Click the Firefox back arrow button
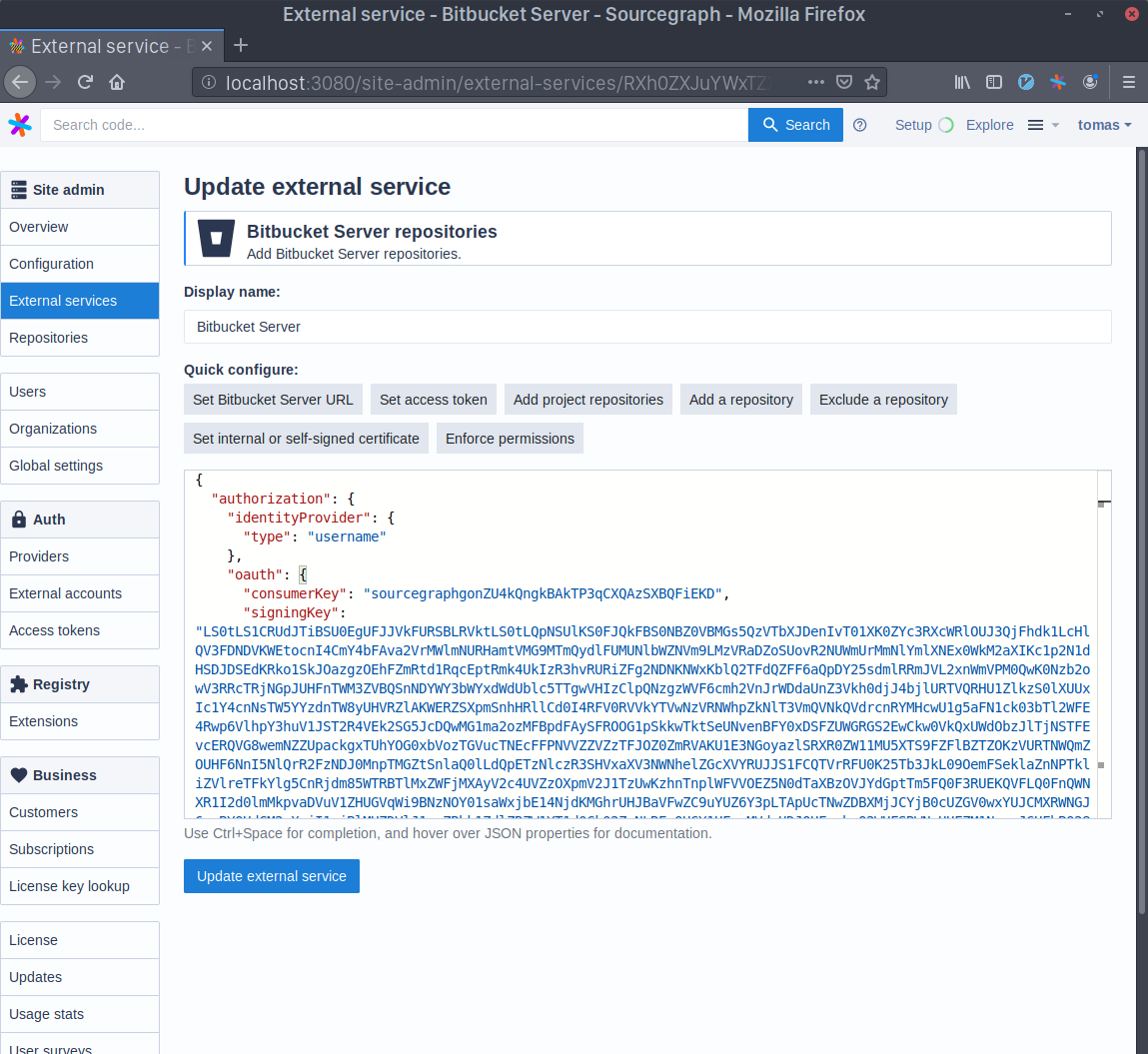The image size is (1148, 1054). click(x=20, y=82)
